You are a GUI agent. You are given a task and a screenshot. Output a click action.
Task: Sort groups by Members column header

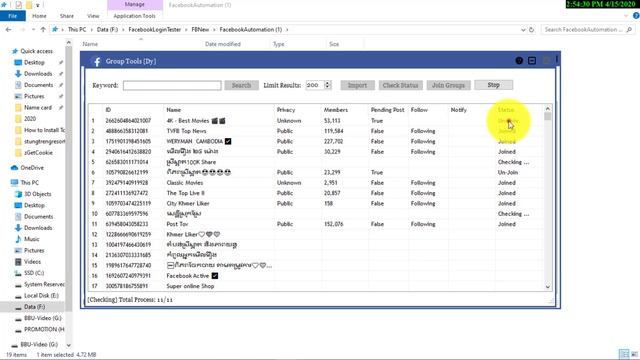pyautogui.click(x=336, y=110)
